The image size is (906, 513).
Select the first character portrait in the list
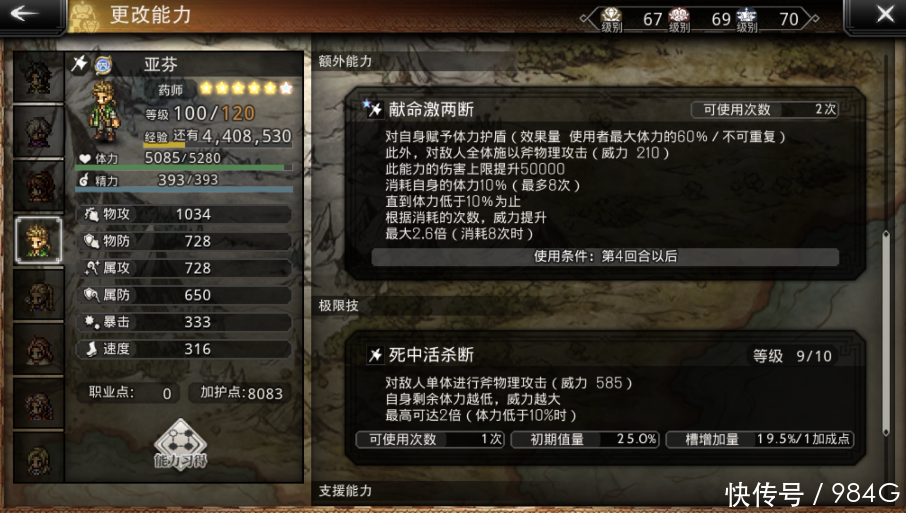(x=39, y=77)
